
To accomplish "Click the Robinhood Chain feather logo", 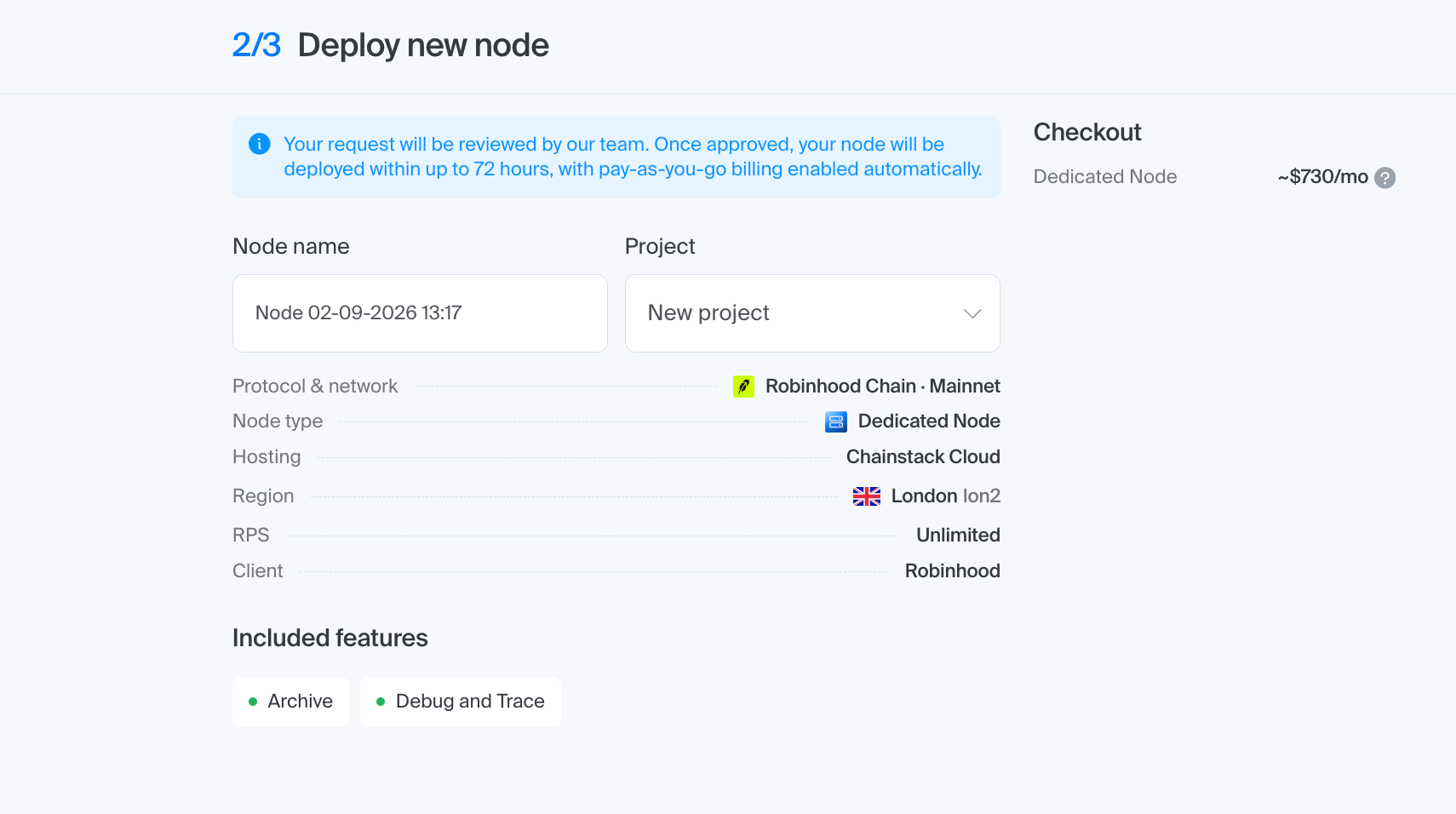I will click(743, 387).
